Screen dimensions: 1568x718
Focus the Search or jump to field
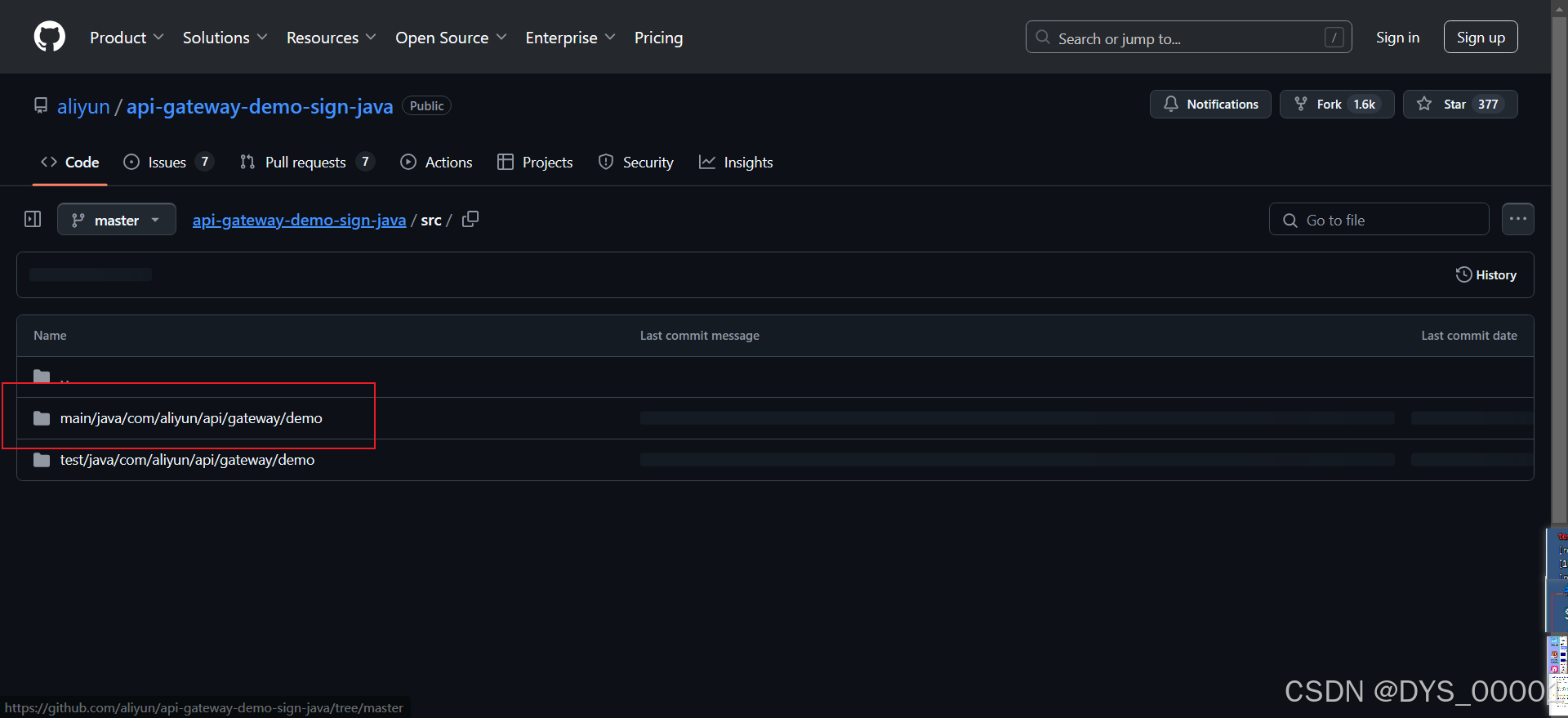coord(1188,37)
